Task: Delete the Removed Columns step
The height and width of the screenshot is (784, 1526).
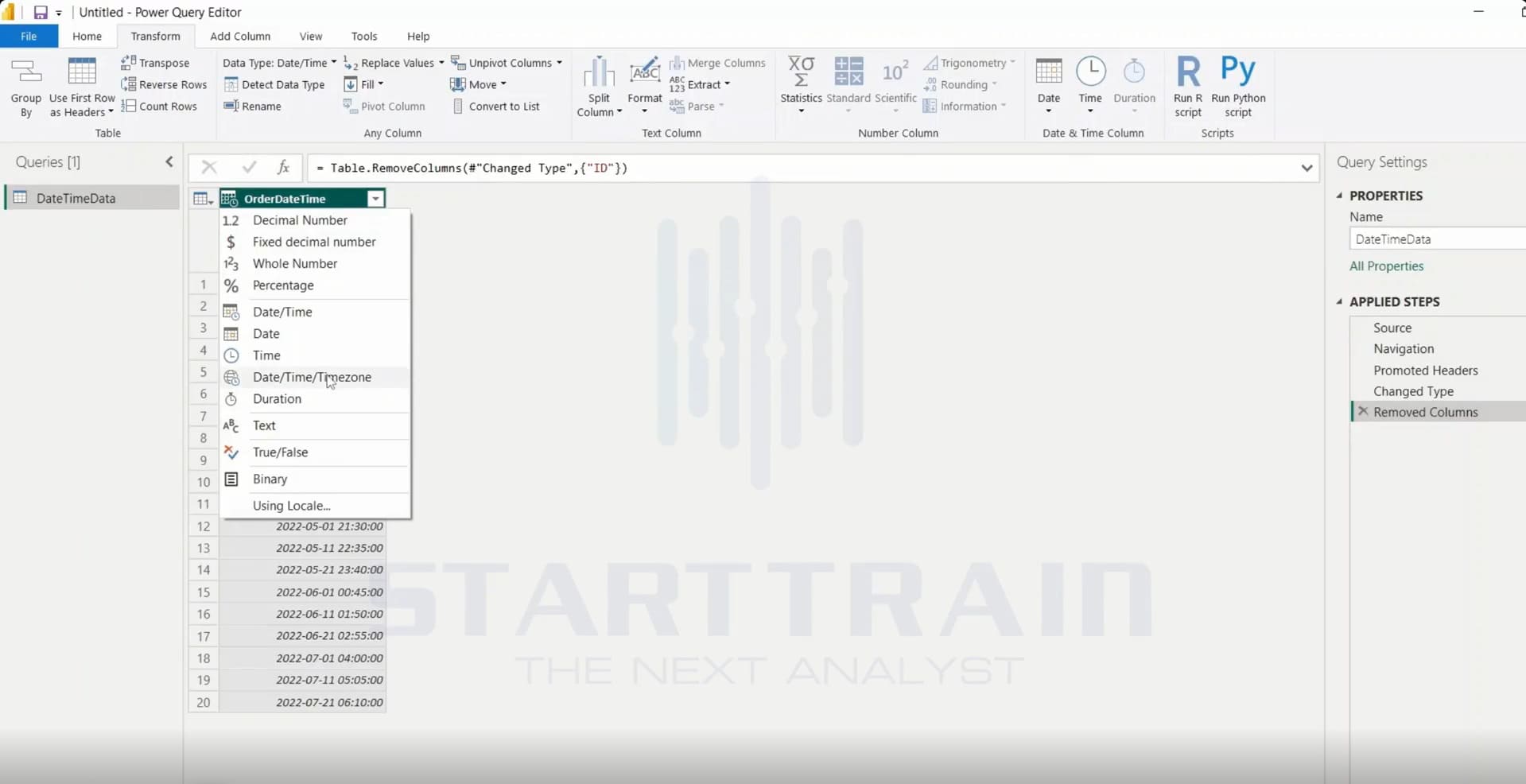Action: [1363, 411]
